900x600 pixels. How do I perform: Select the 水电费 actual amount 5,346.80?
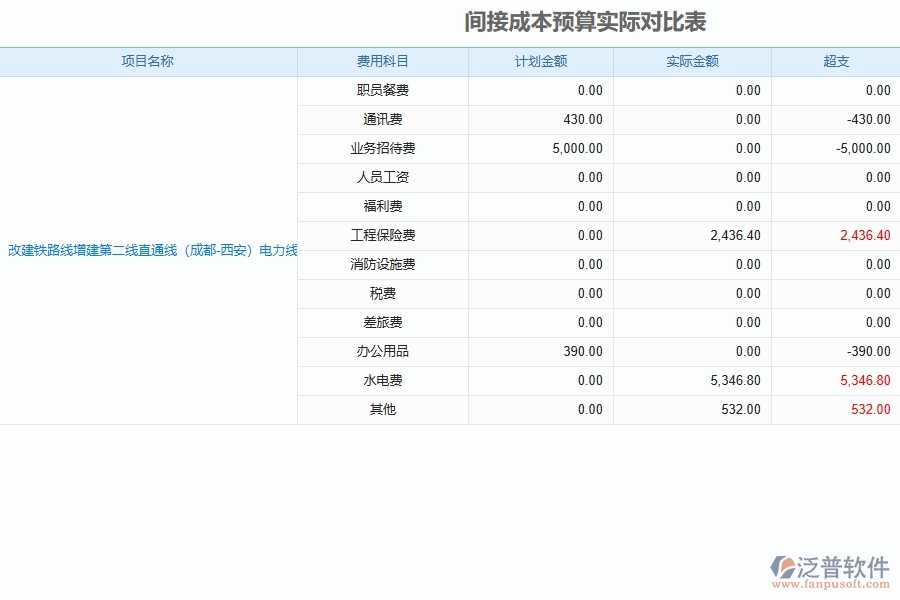pos(736,380)
